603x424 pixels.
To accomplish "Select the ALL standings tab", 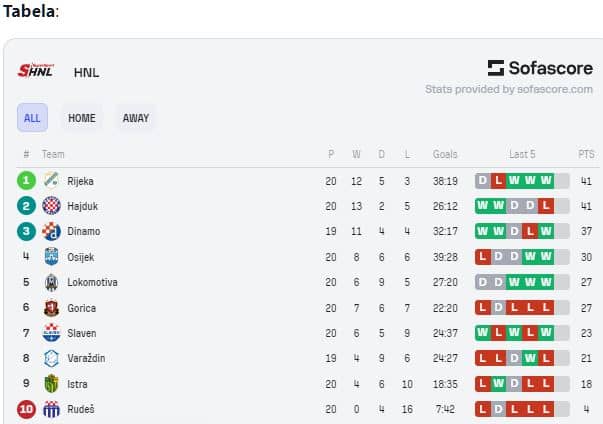I will 32,118.
